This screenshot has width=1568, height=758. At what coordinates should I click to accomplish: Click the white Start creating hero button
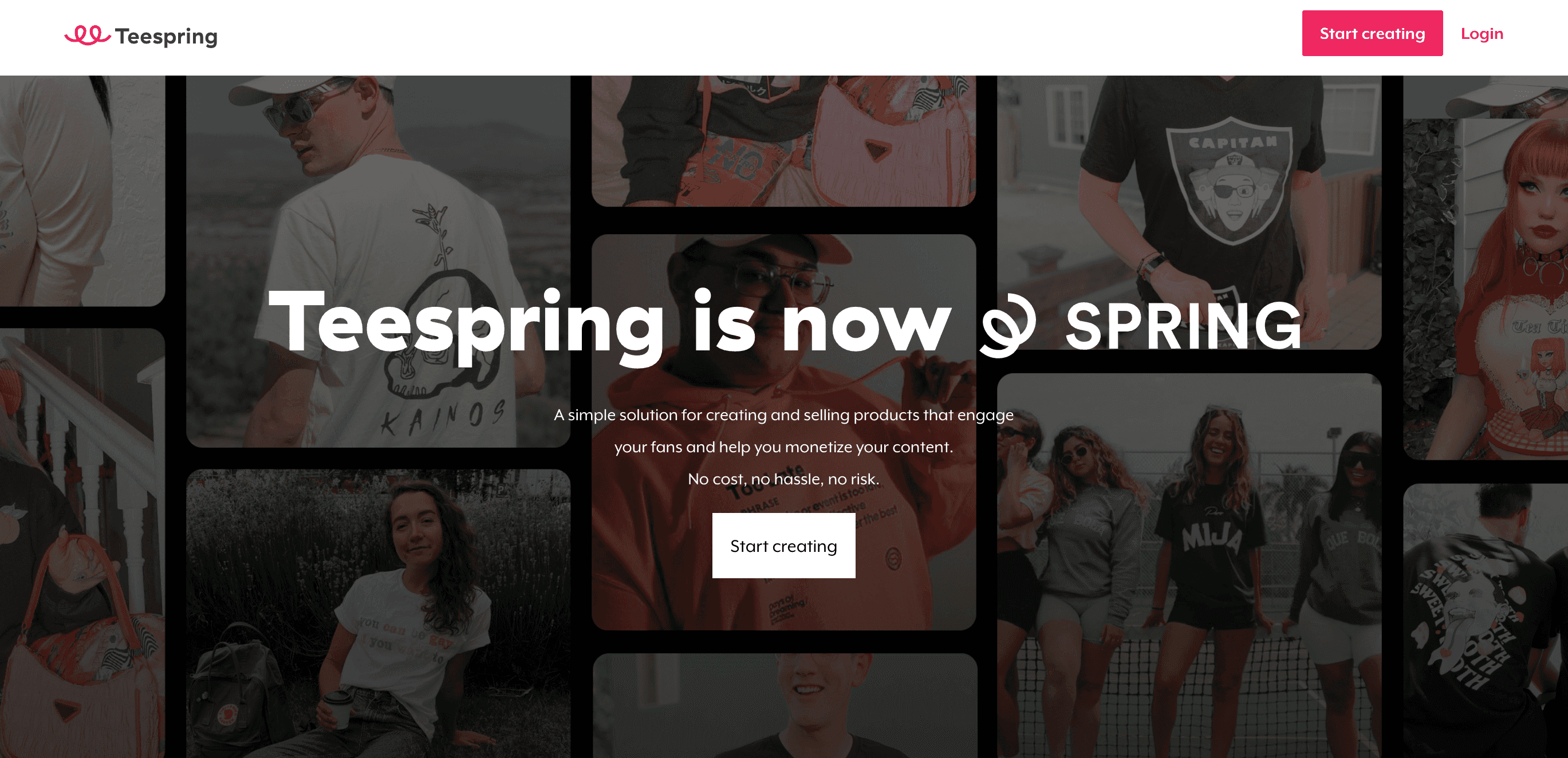783,546
